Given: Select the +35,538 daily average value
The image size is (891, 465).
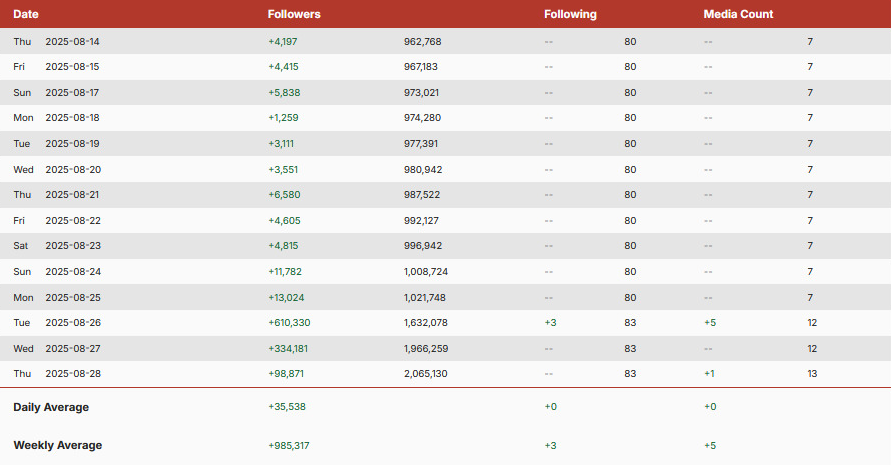Looking at the screenshot, I should click(286, 407).
